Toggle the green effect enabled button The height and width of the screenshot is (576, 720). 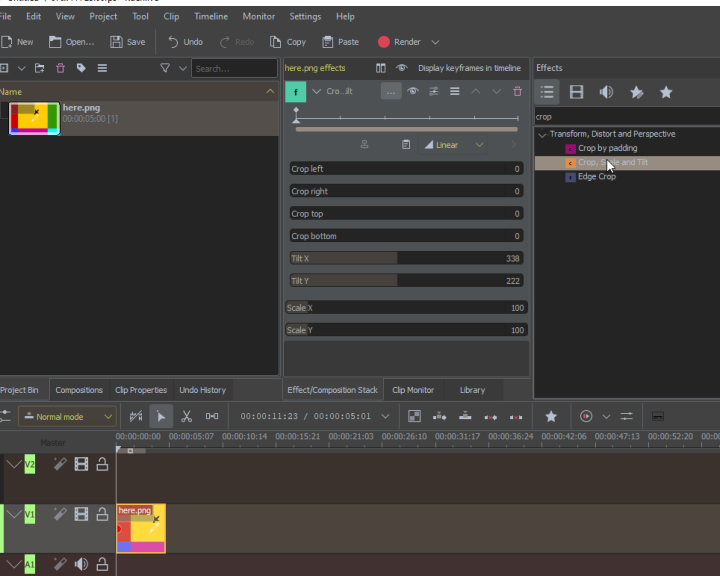tap(296, 92)
